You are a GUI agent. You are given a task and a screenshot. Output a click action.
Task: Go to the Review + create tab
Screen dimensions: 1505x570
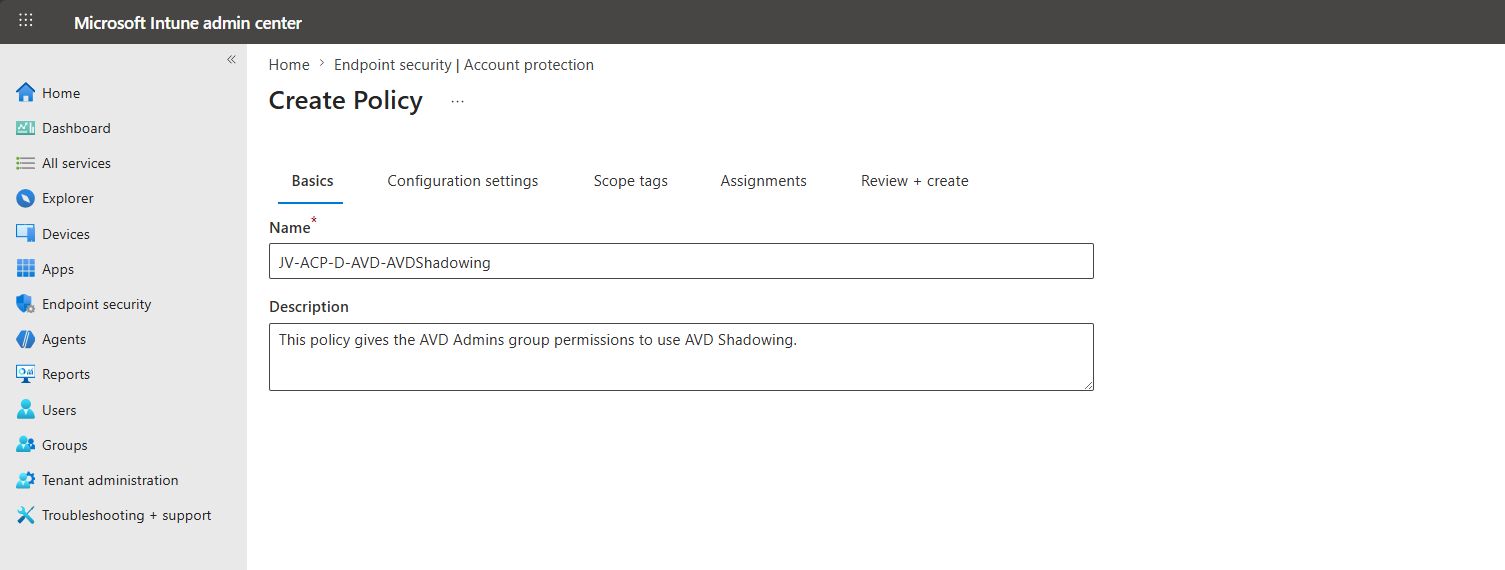pos(915,181)
